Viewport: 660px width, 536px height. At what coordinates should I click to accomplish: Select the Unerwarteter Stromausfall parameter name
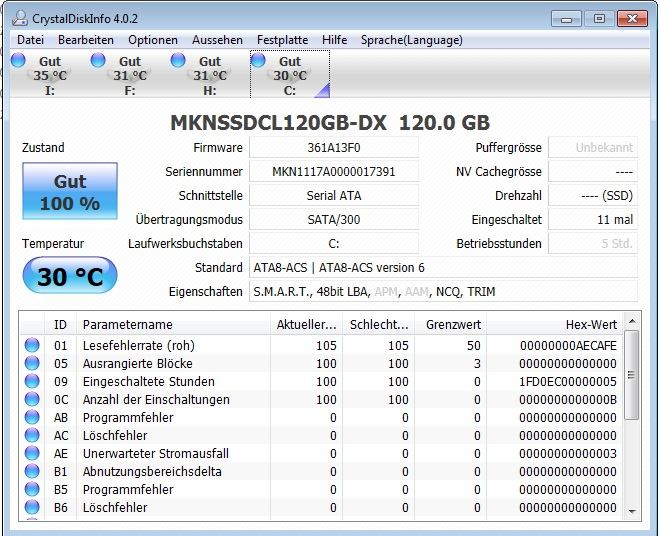tap(156, 453)
